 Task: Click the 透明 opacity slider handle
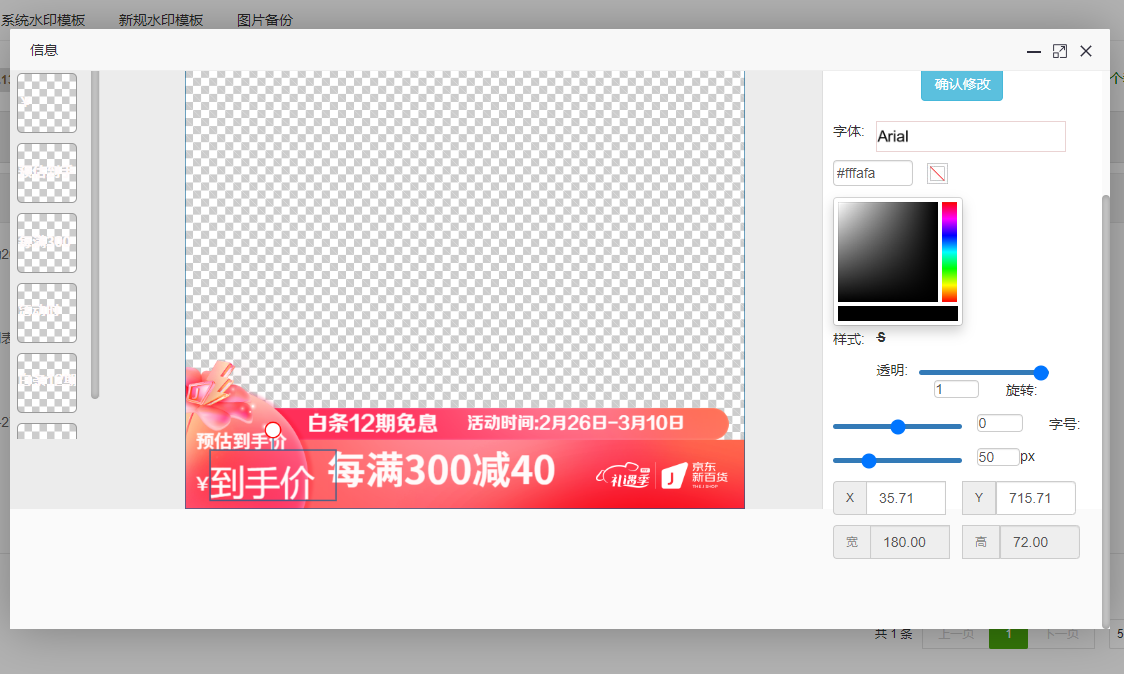pos(1040,372)
